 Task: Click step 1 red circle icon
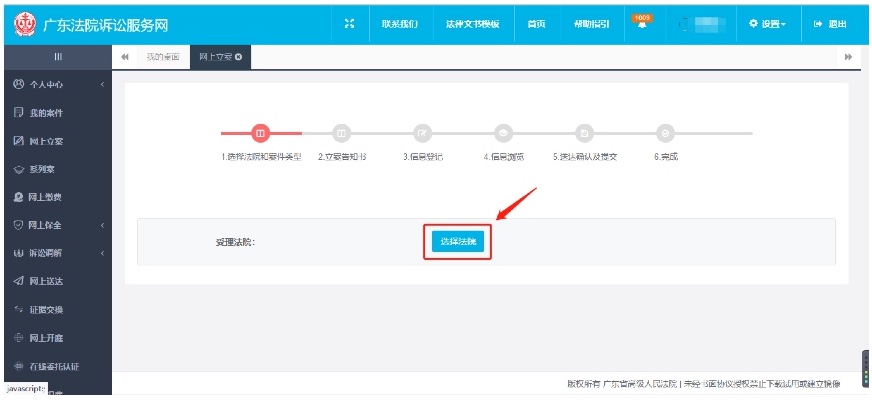260,134
